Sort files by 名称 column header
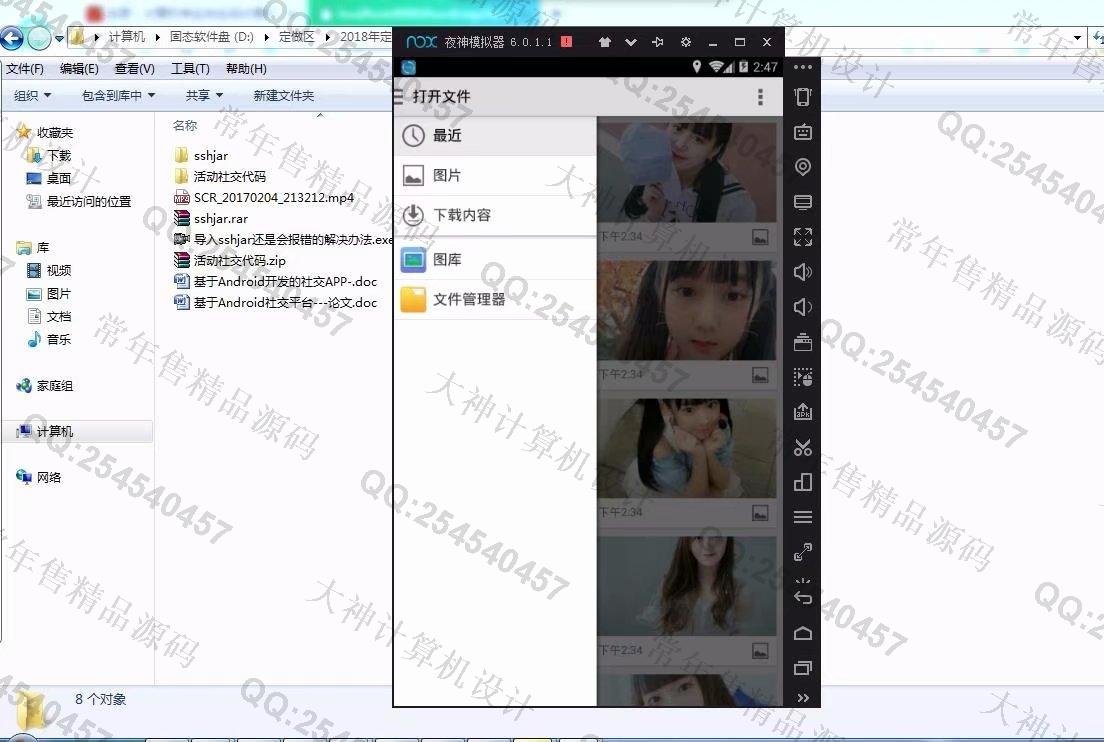The height and width of the screenshot is (742, 1104). (x=185, y=125)
